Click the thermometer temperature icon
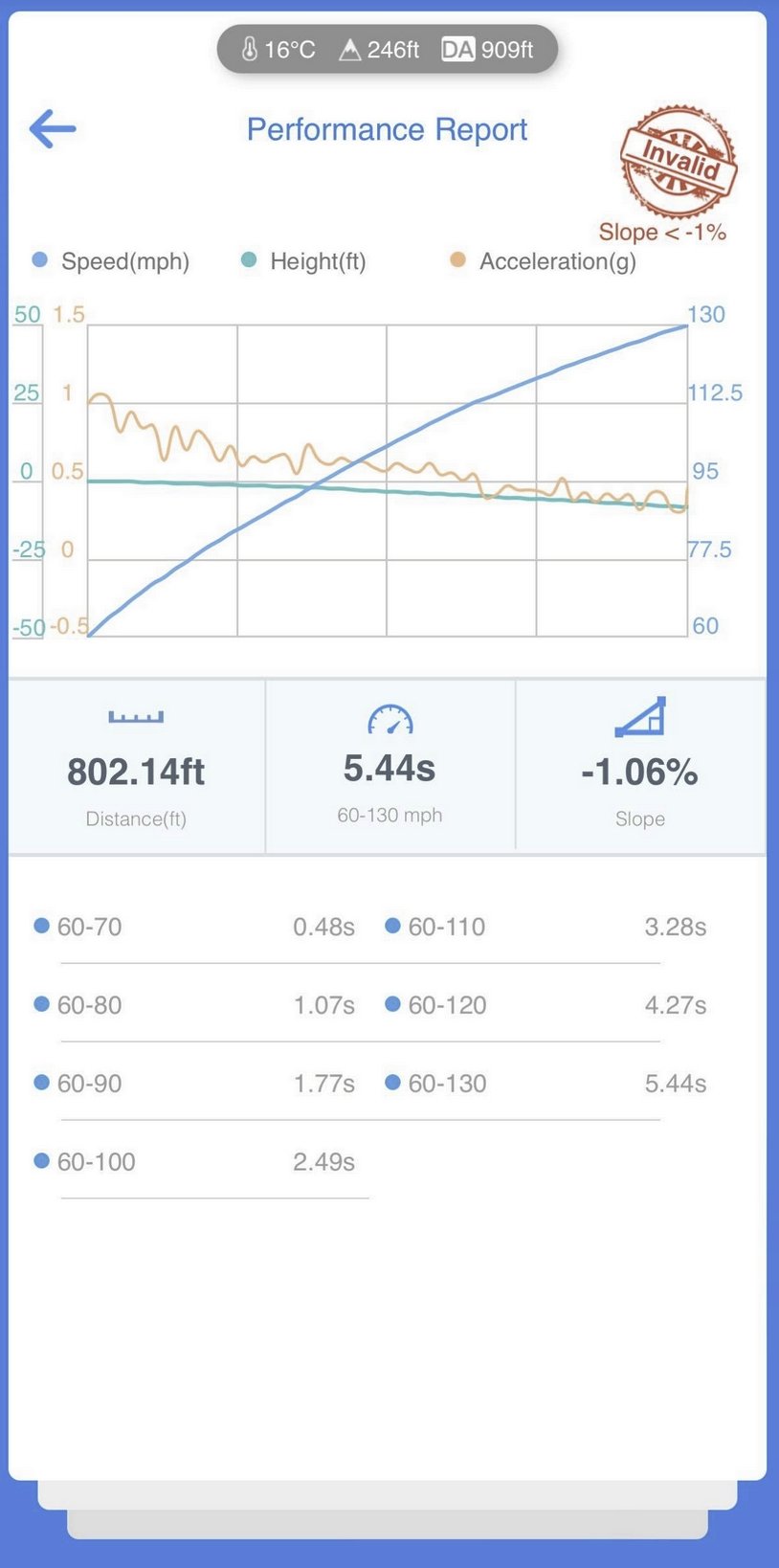Viewport: 779px width, 1568px height. click(250, 49)
